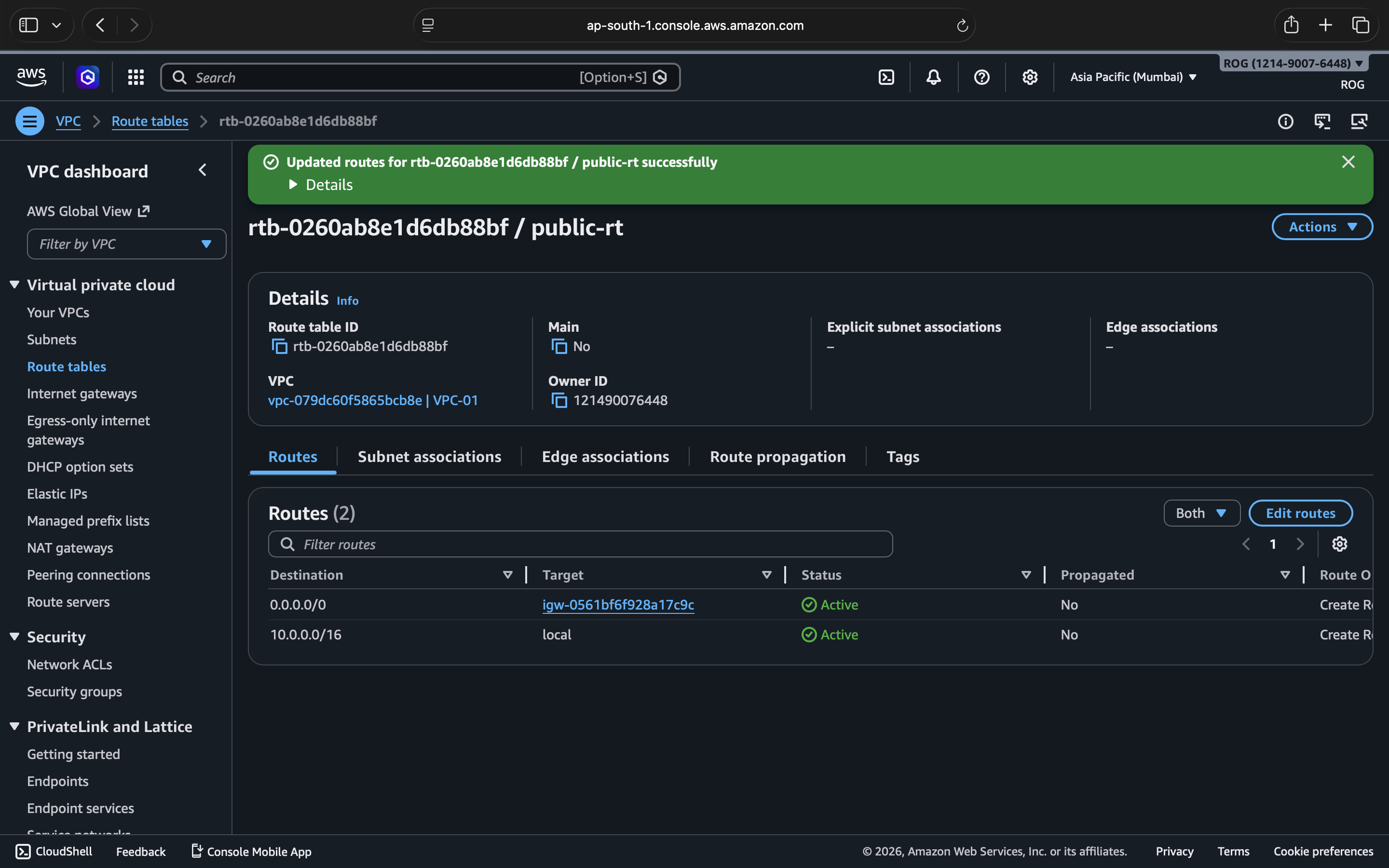Click the Edit routes button
This screenshot has height=868, width=1389.
click(x=1300, y=513)
